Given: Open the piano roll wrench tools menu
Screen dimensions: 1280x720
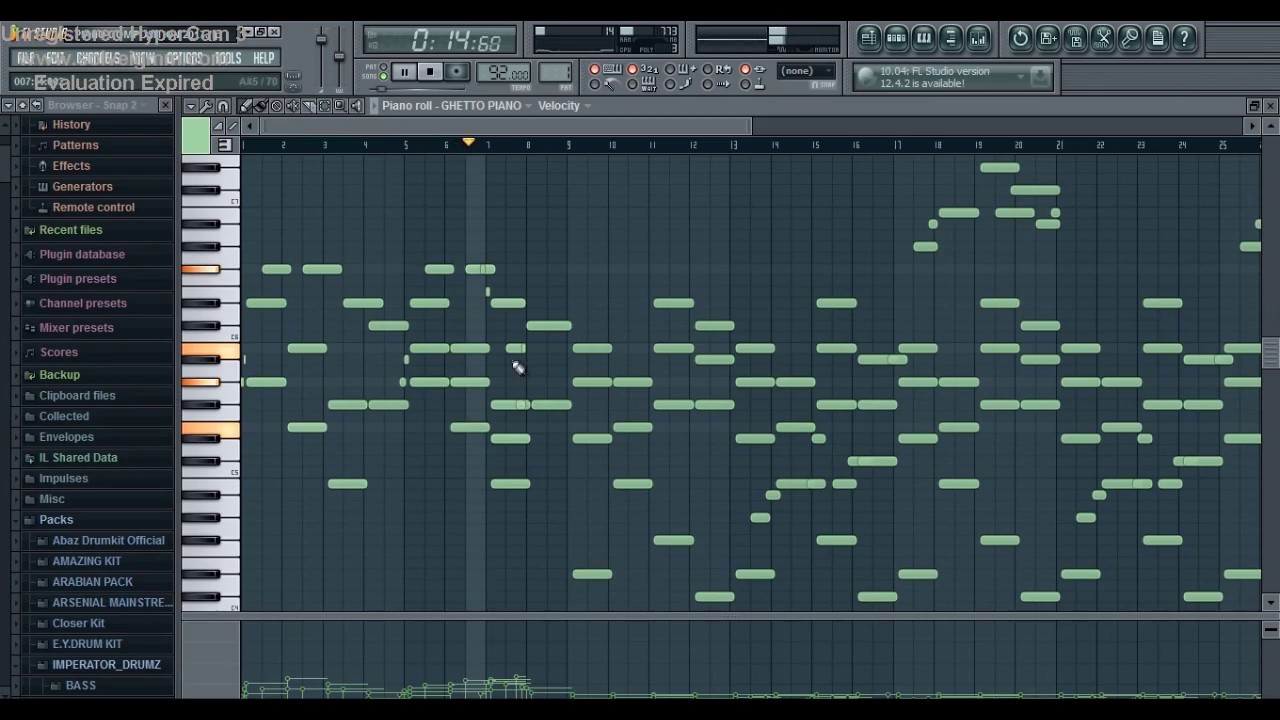Looking at the screenshot, I should click(207, 106).
